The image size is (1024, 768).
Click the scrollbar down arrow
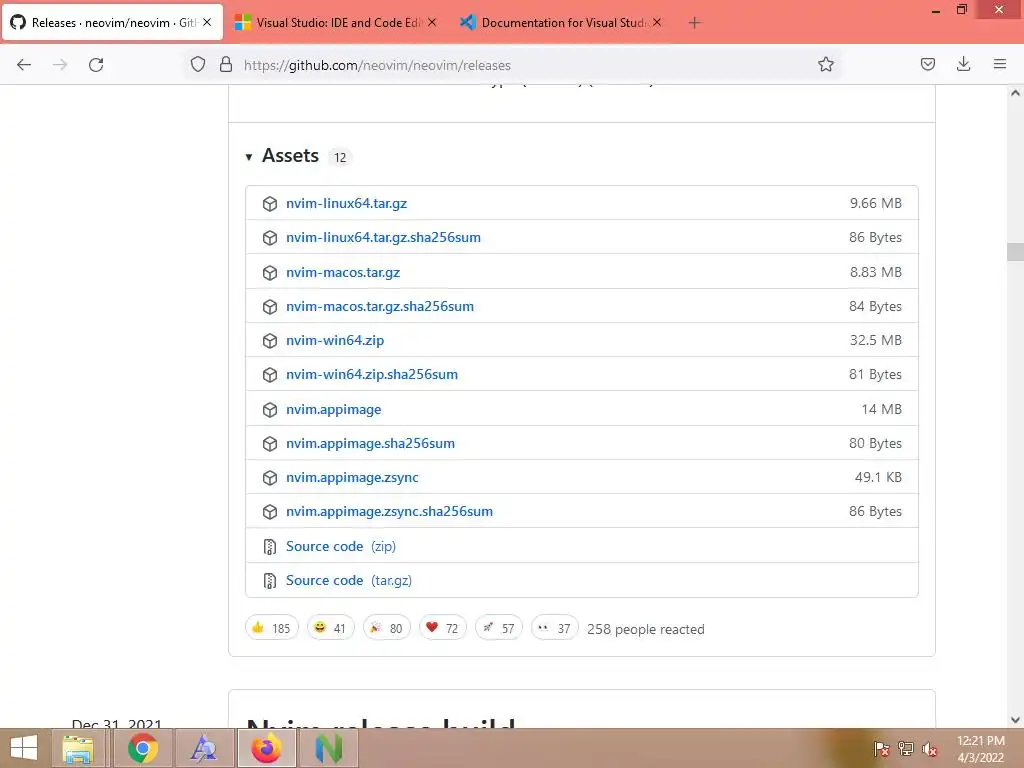click(1015, 720)
